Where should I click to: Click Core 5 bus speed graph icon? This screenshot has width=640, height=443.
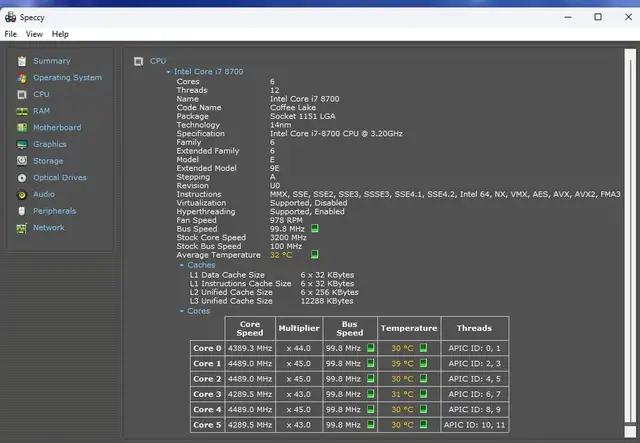click(371, 424)
